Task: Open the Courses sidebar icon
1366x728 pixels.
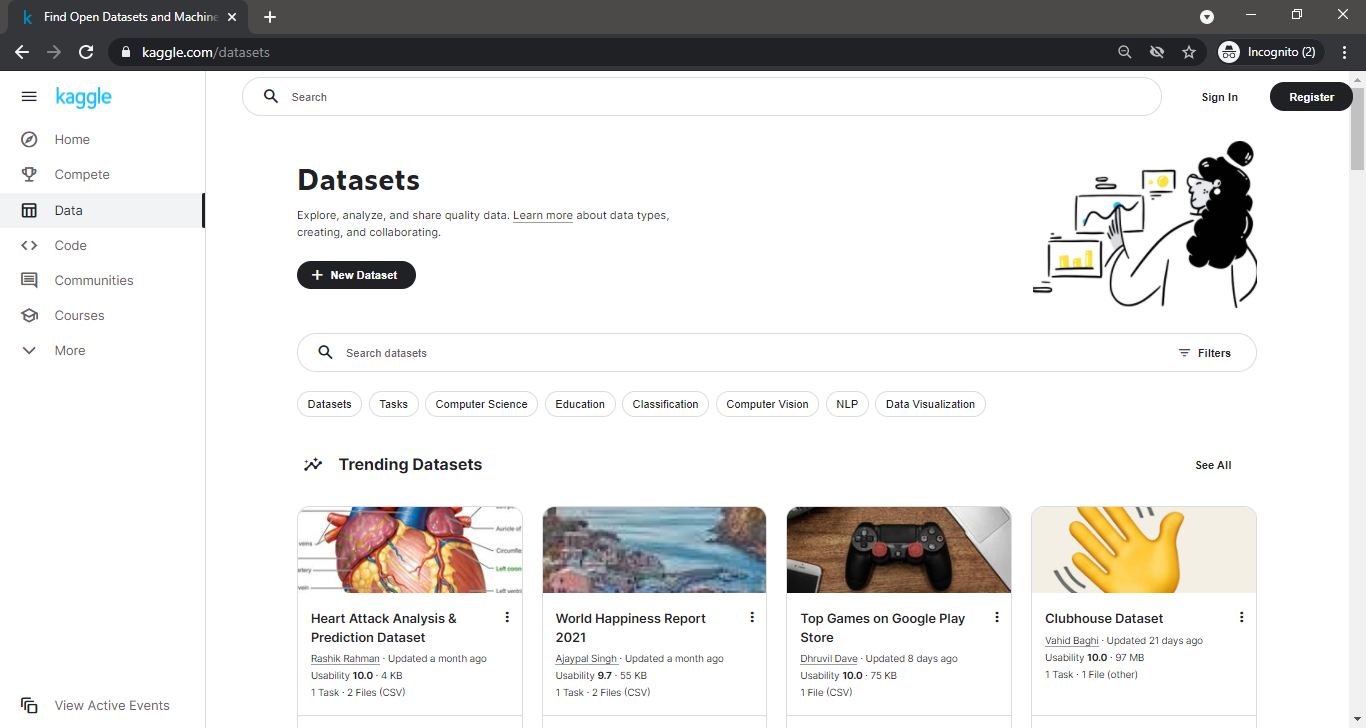Action: click(x=29, y=315)
